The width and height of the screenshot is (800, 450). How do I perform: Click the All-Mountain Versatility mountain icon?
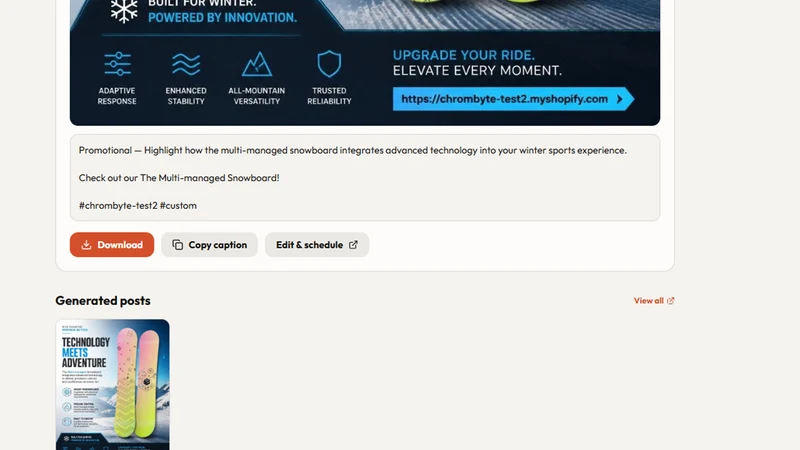[x=257, y=64]
